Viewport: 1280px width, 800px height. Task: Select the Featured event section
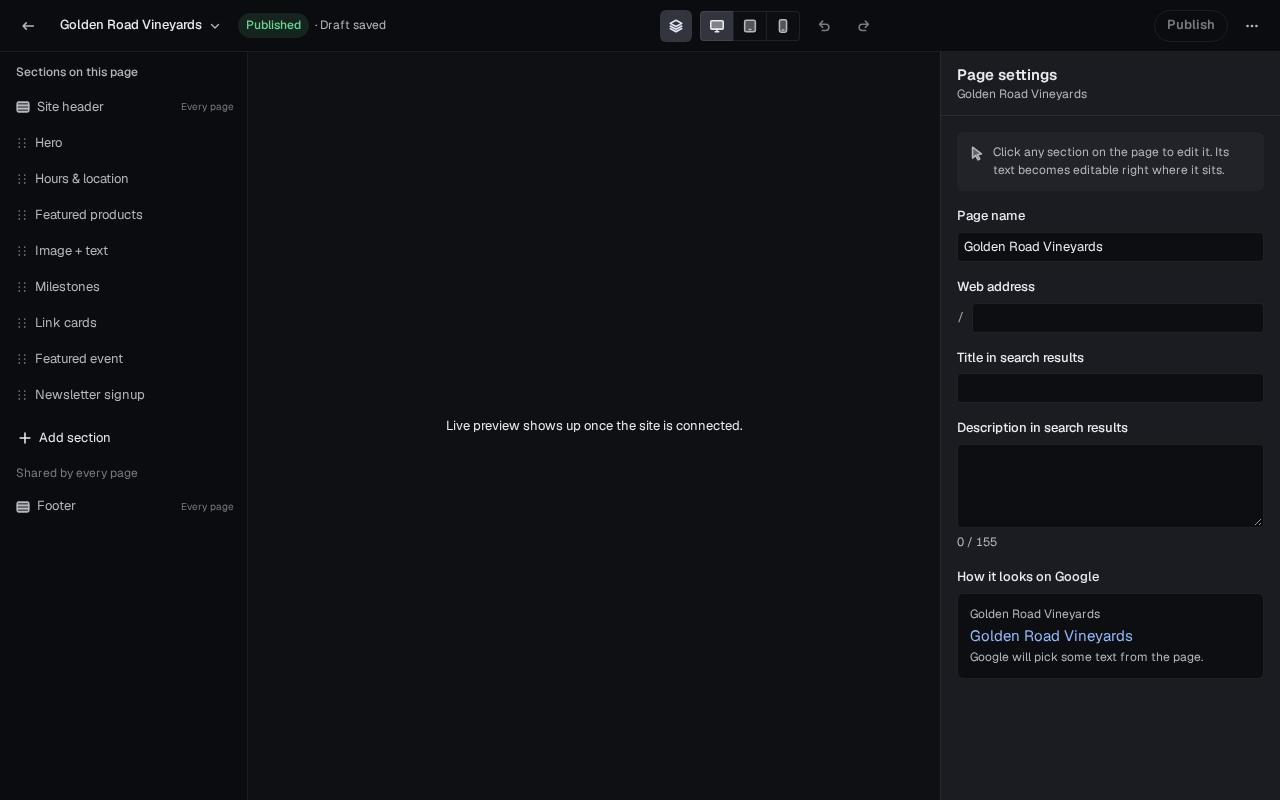tap(124, 359)
